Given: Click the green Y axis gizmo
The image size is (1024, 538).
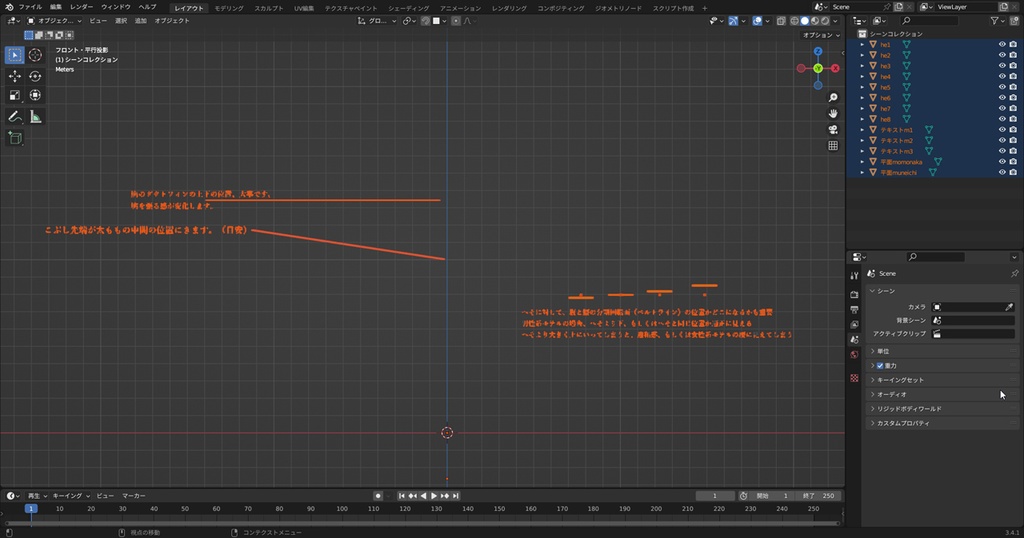Looking at the screenshot, I should (818, 69).
